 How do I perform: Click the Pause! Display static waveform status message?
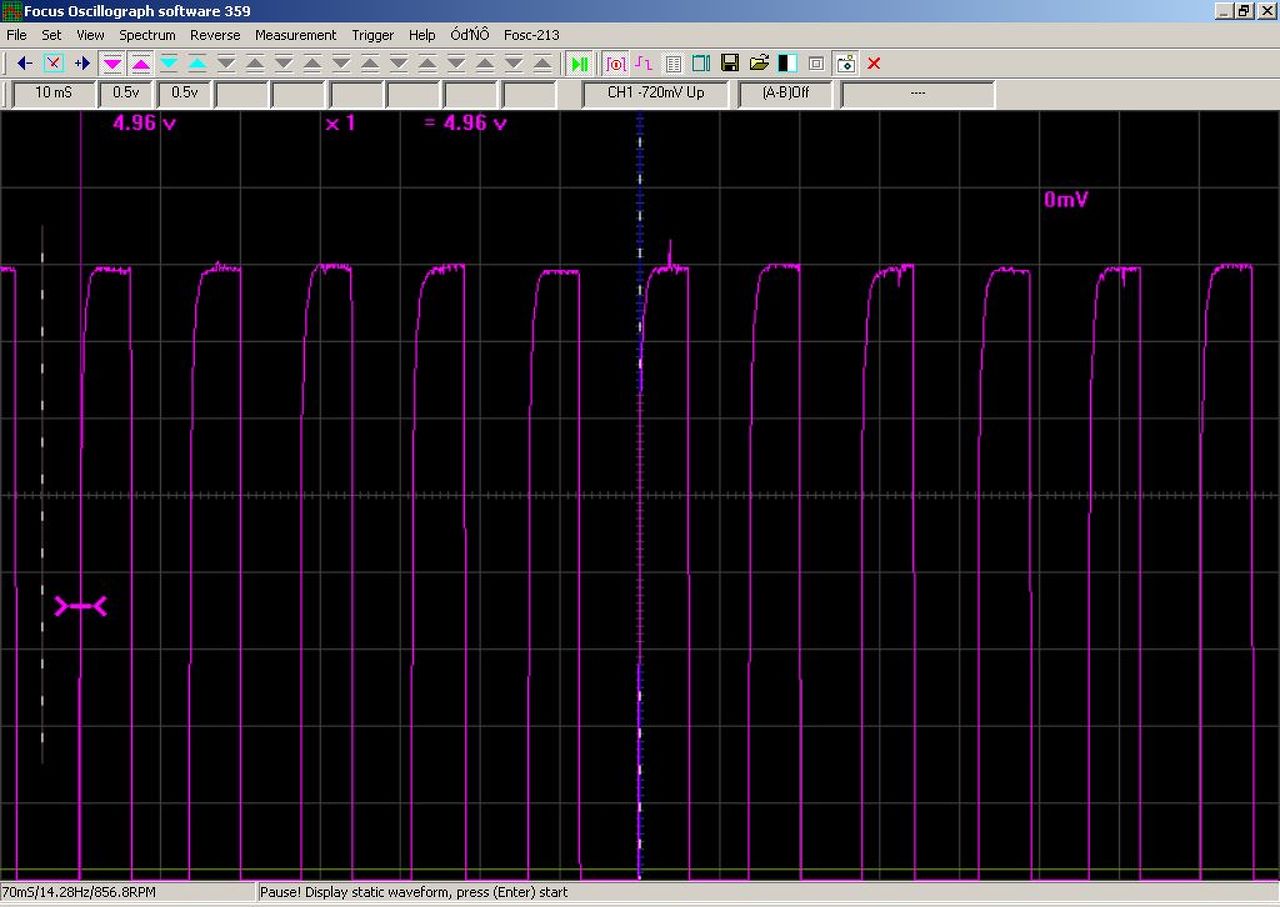(413, 892)
